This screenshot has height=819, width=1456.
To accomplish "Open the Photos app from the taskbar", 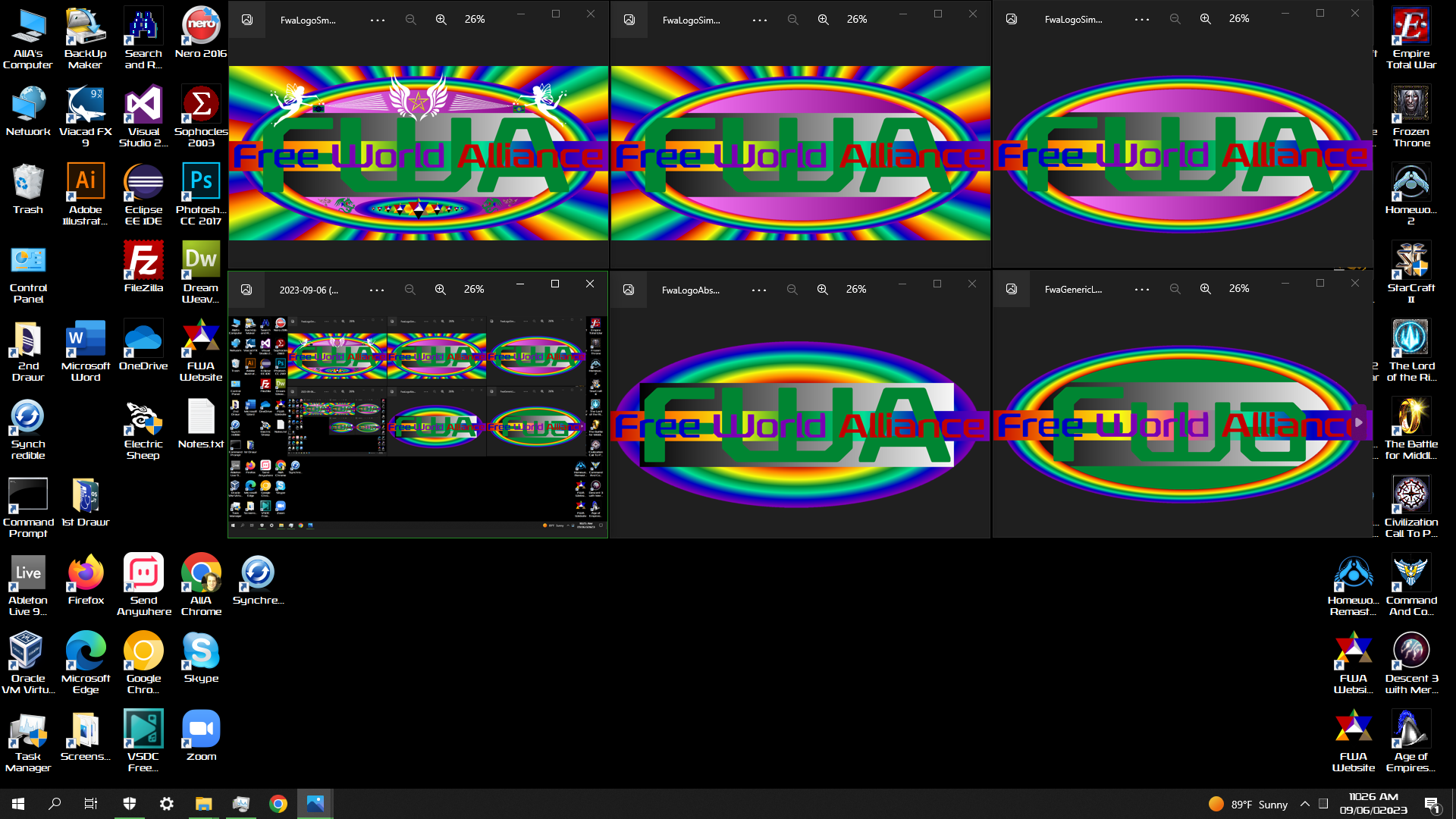I will tap(315, 804).
